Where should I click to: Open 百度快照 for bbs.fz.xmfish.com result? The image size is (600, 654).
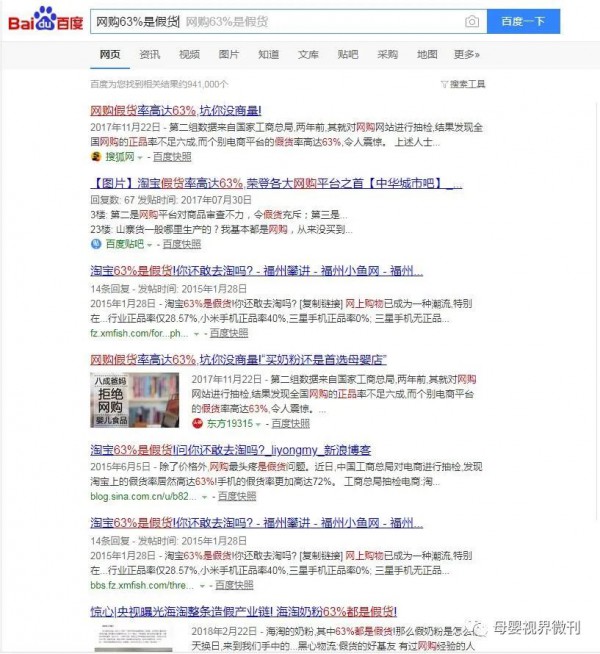click(x=234, y=585)
